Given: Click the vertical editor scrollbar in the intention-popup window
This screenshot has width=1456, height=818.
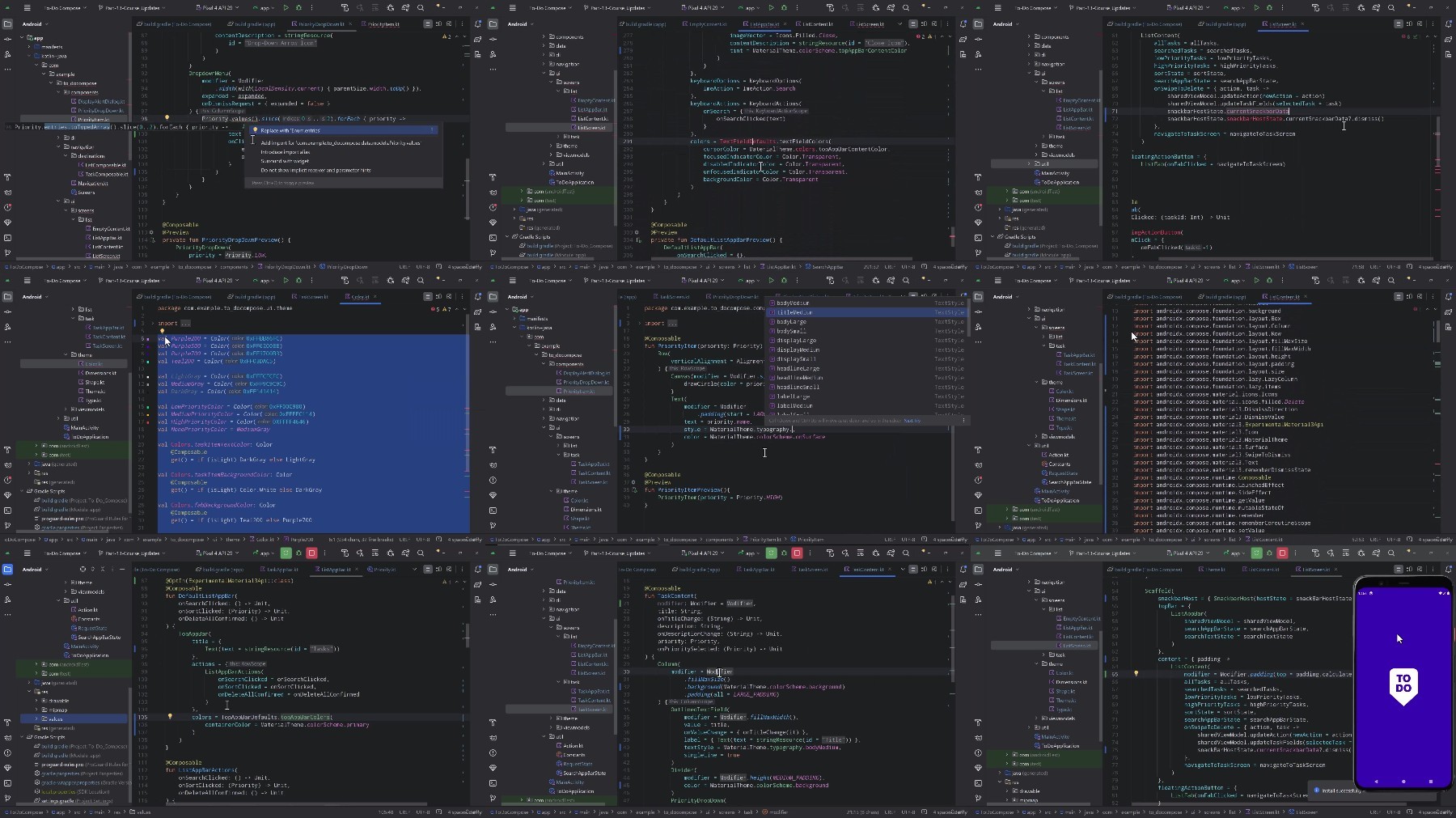Looking at the screenshot, I should coord(468,189).
